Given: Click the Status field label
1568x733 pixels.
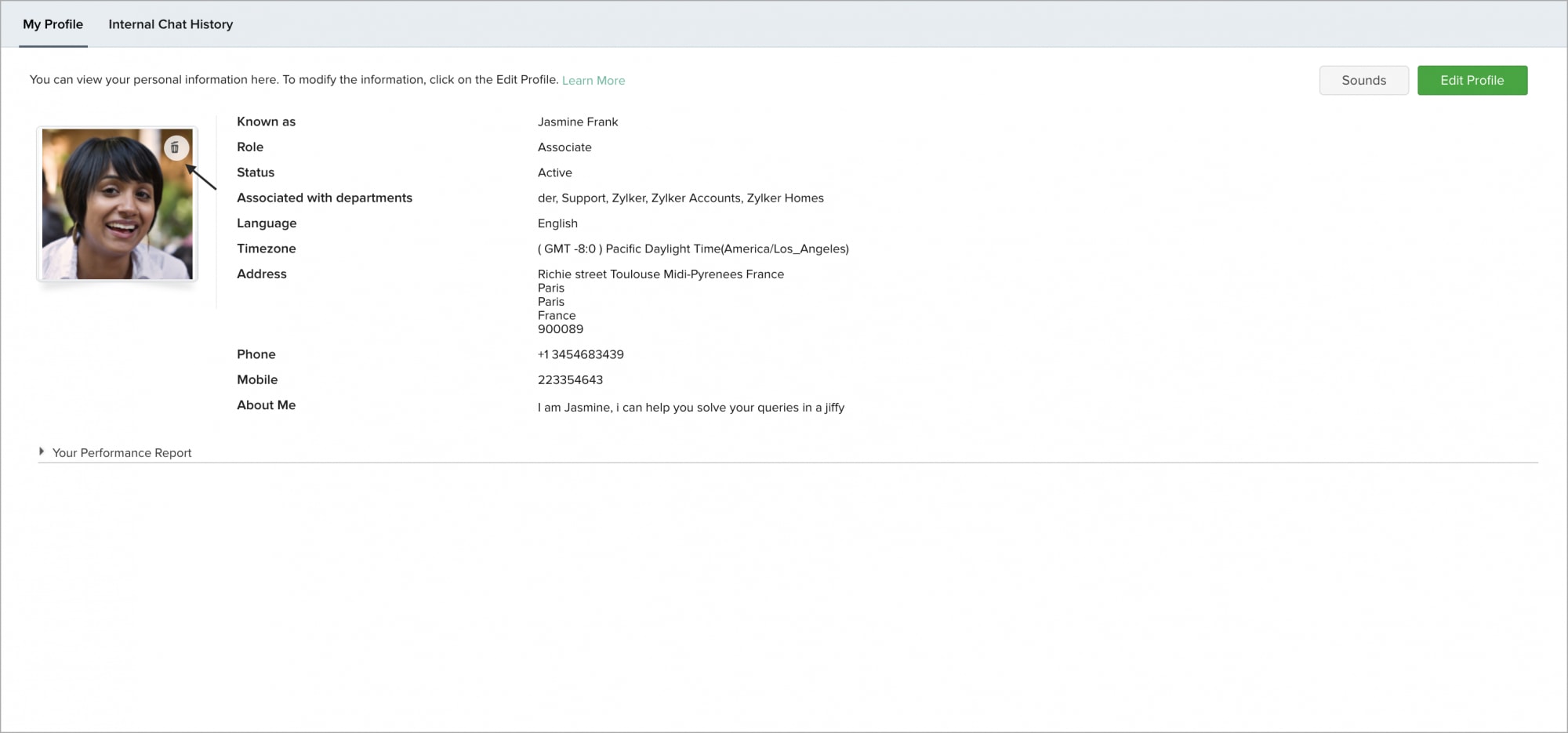Looking at the screenshot, I should [x=256, y=172].
